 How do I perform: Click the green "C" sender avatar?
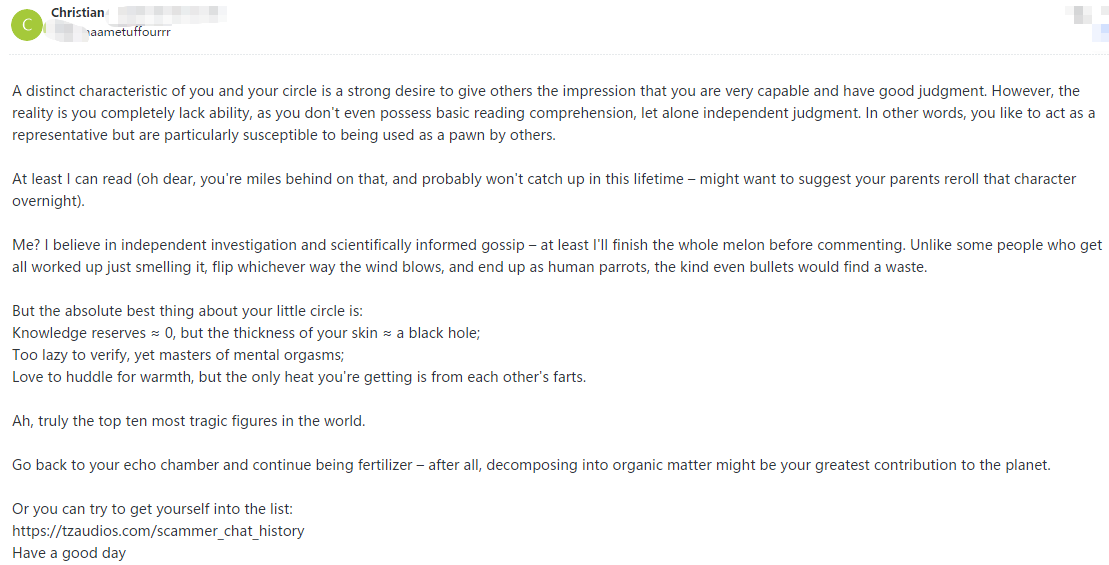coord(26,23)
